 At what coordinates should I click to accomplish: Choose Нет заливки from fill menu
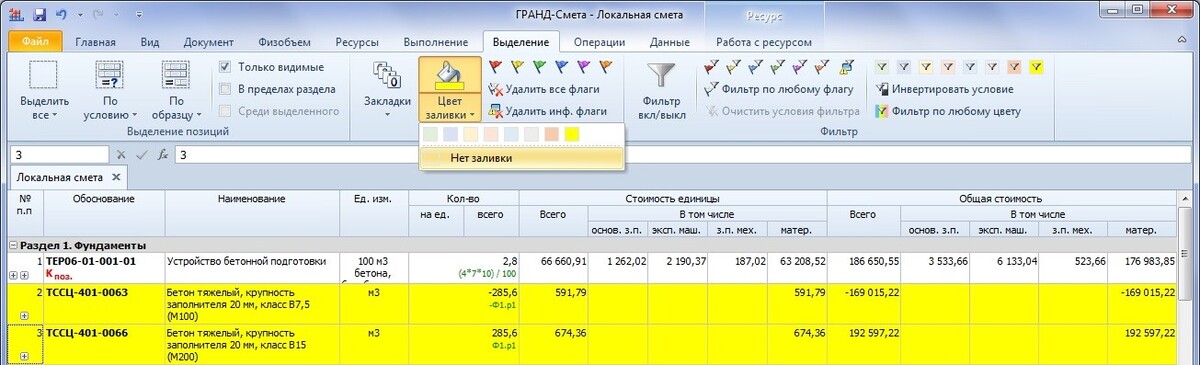click(521, 157)
